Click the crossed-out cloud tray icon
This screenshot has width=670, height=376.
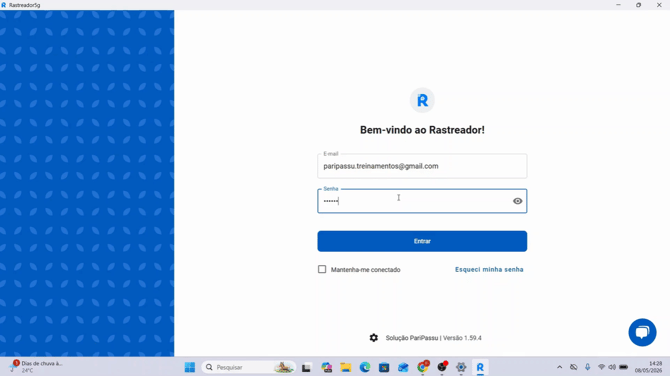pyautogui.click(x=574, y=367)
